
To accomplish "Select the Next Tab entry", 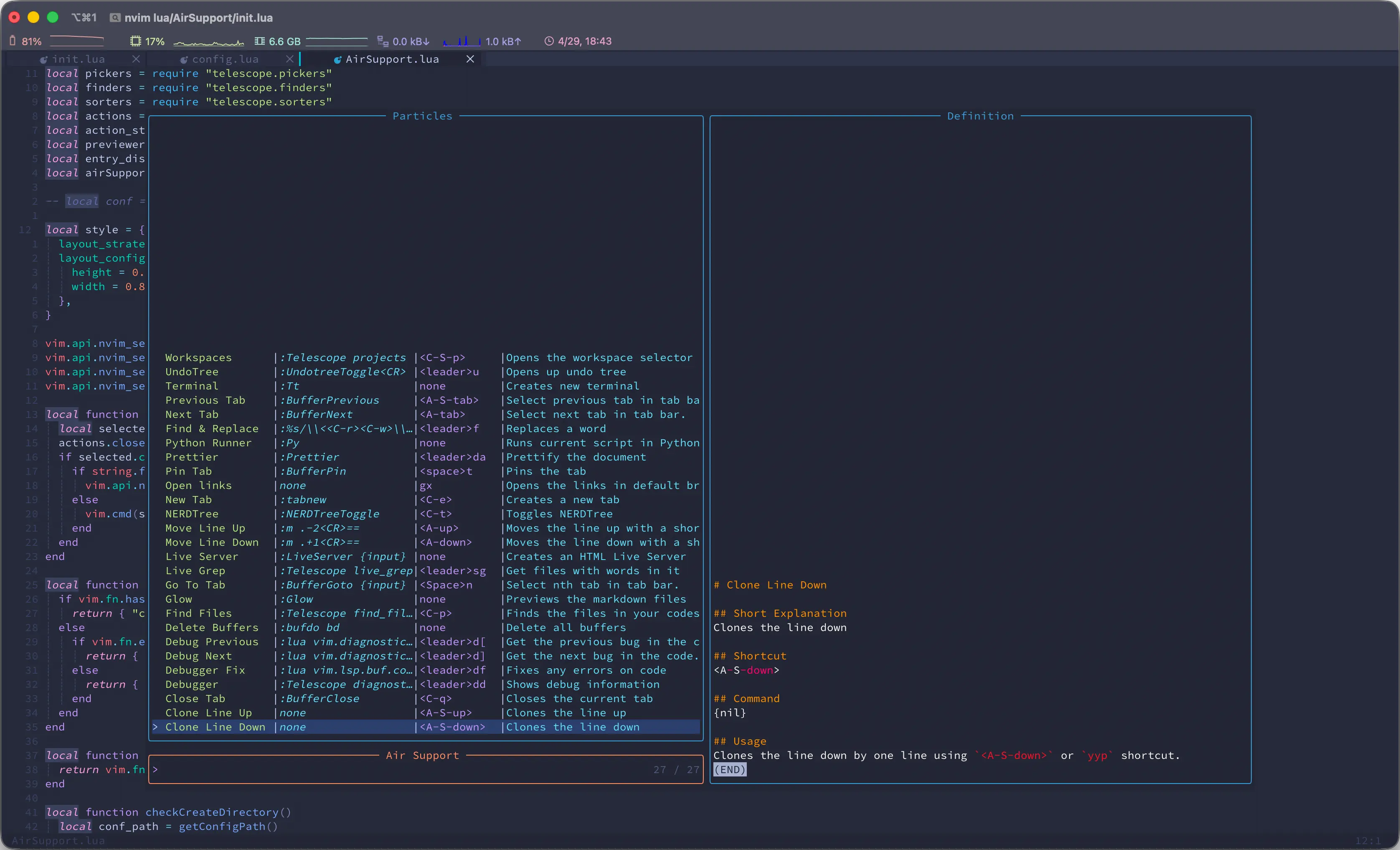I will [426, 415].
